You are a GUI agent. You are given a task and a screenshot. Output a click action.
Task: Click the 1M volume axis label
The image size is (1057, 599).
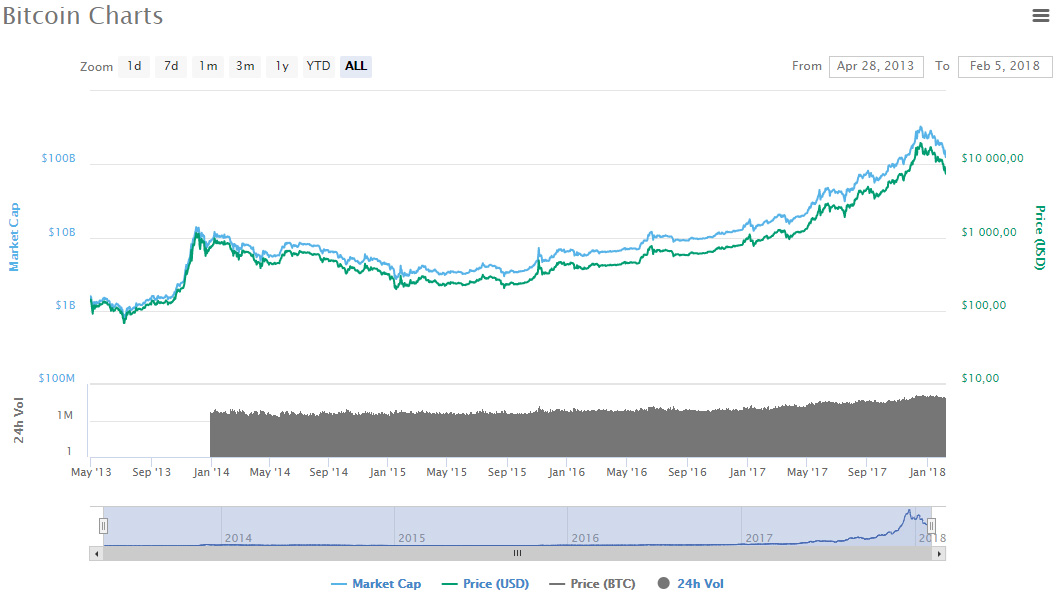click(x=65, y=415)
